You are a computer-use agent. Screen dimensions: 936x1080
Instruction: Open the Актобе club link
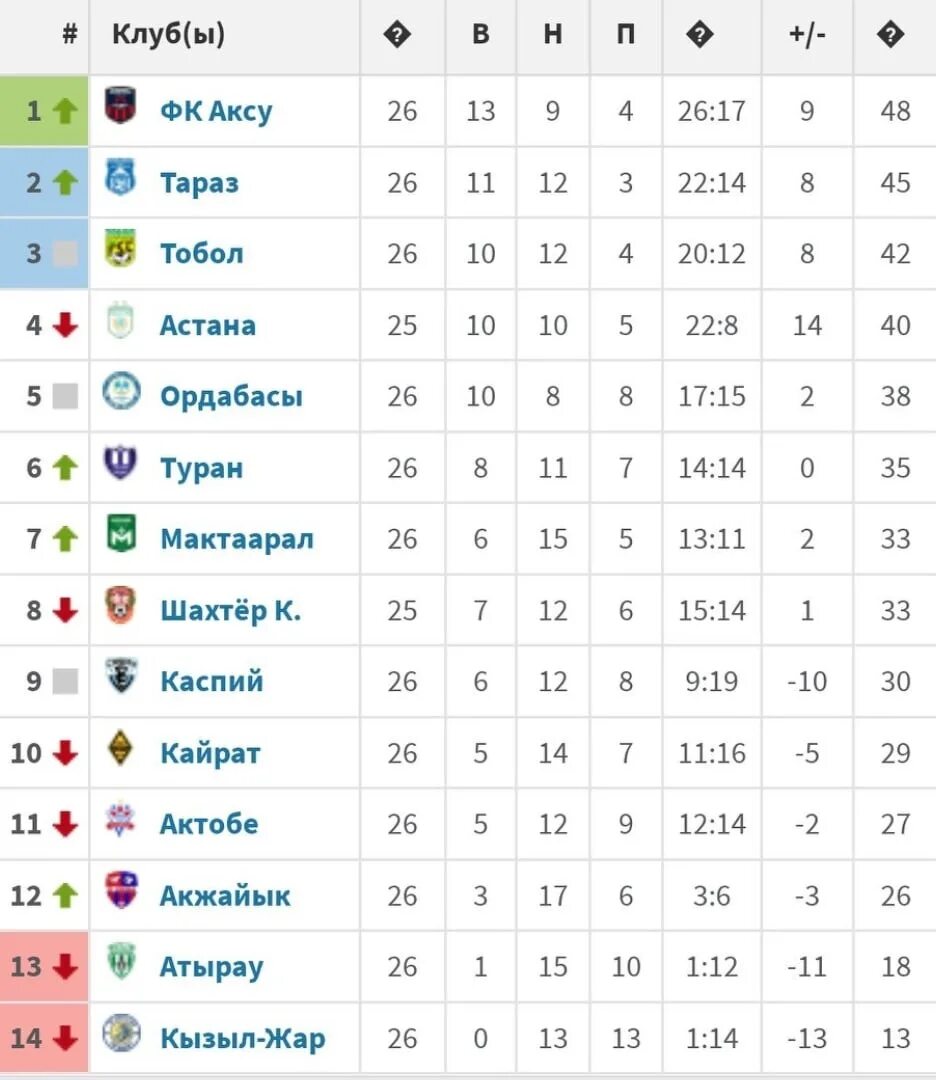(209, 824)
